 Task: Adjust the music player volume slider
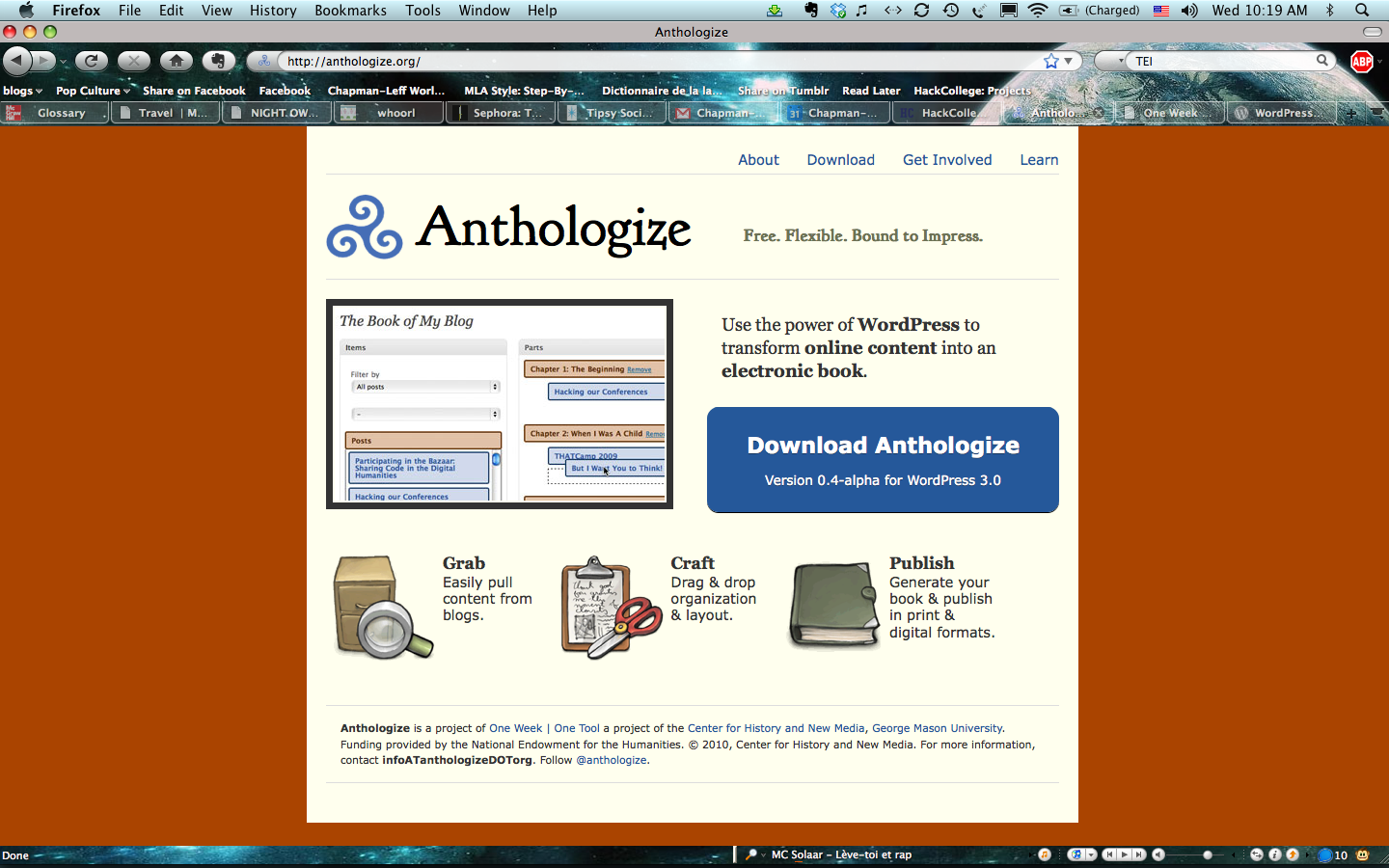coord(1207,854)
